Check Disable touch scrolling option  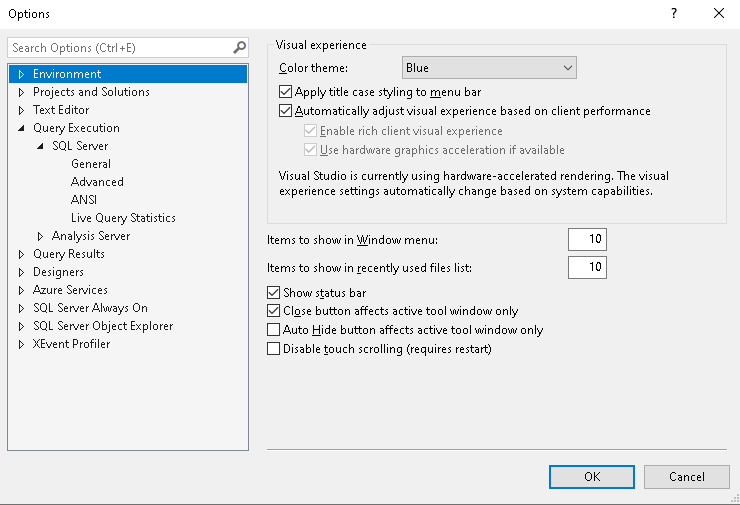tap(274, 349)
